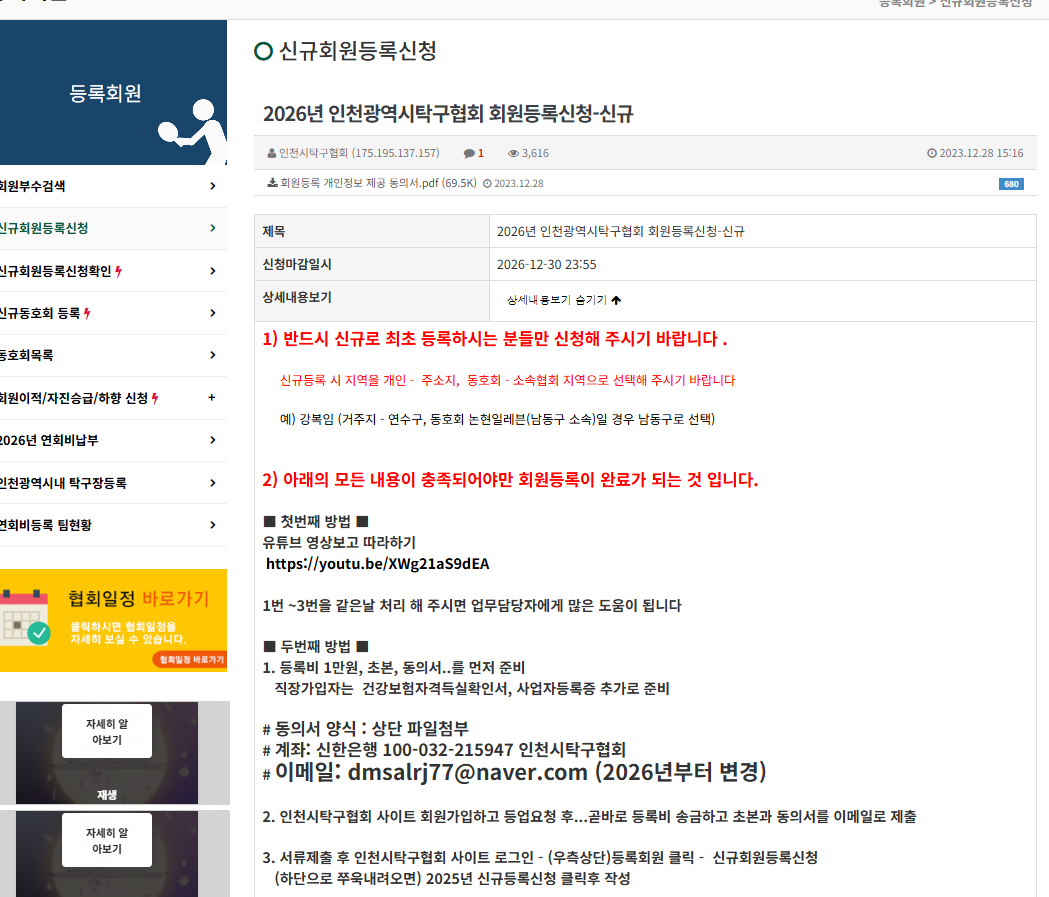Open the YouTube tutorial link

[x=378, y=563]
